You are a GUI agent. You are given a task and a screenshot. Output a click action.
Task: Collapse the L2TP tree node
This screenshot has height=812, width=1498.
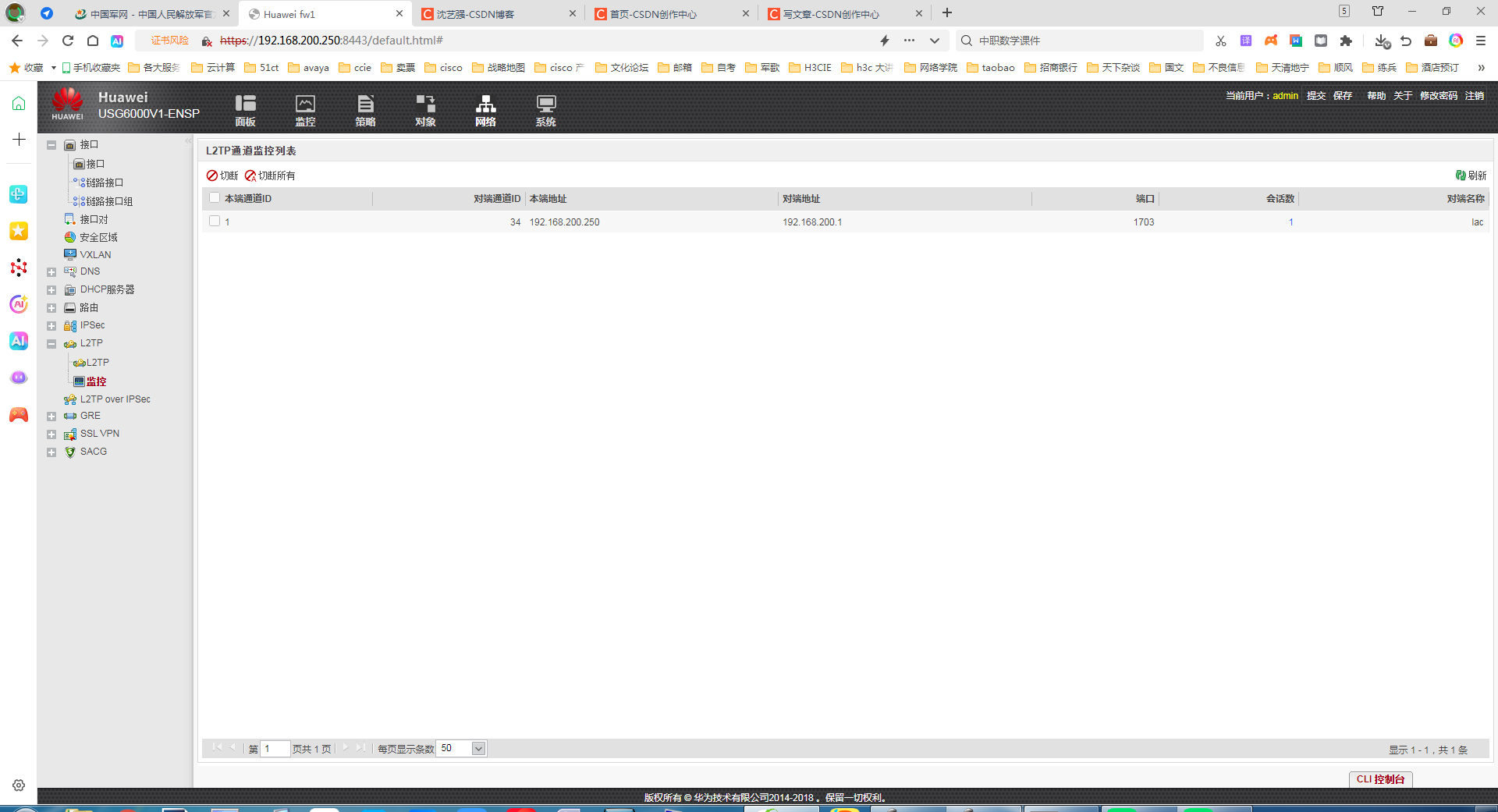(51, 344)
